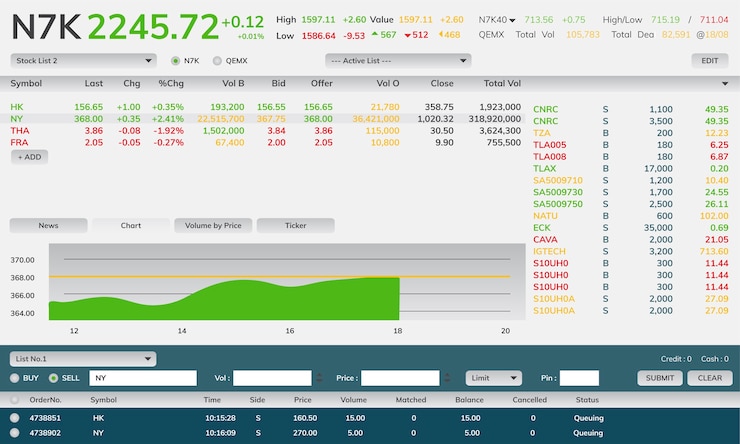Expand the ticker column header arrow
Viewport: 740px width, 444px height.
[725, 84]
